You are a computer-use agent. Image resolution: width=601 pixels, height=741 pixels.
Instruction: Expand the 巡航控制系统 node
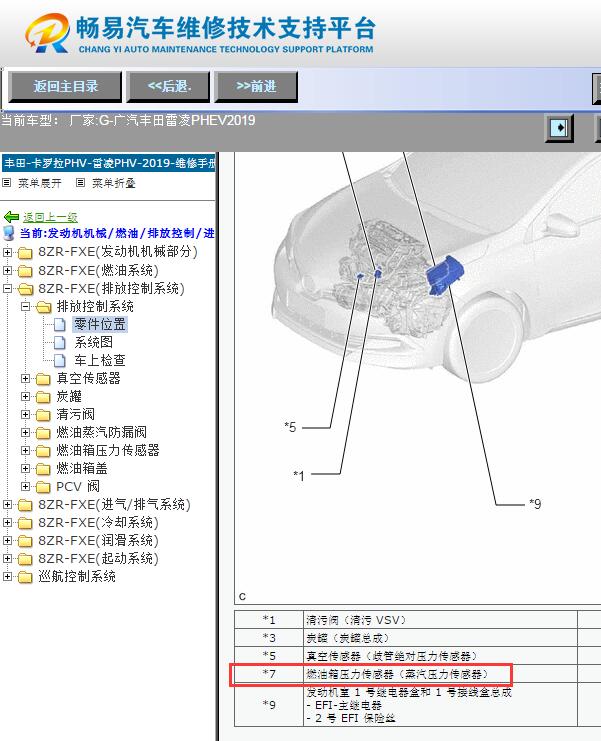point(7,577)
